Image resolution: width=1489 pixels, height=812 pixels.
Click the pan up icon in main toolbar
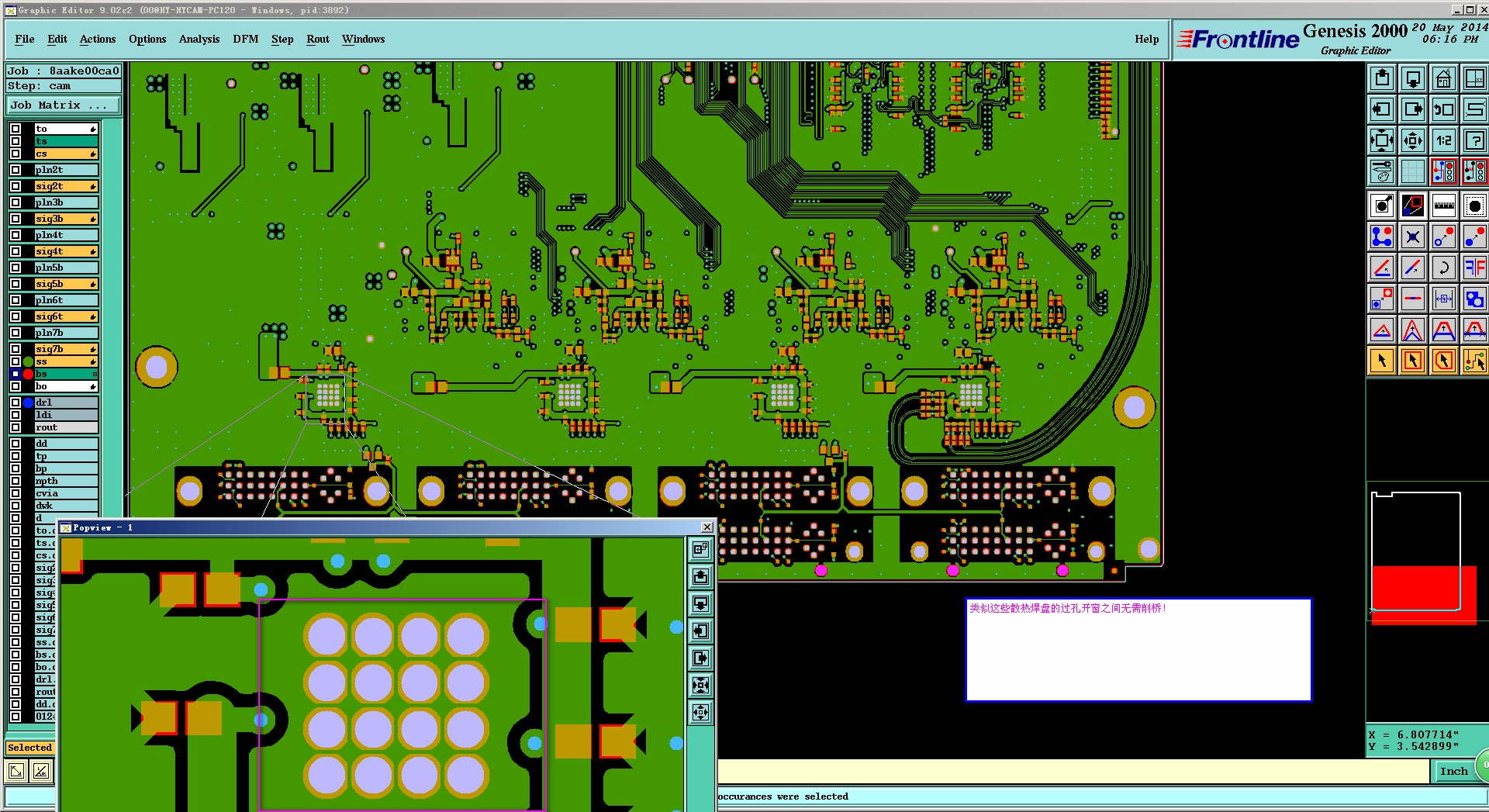[x=1382, y=78]
